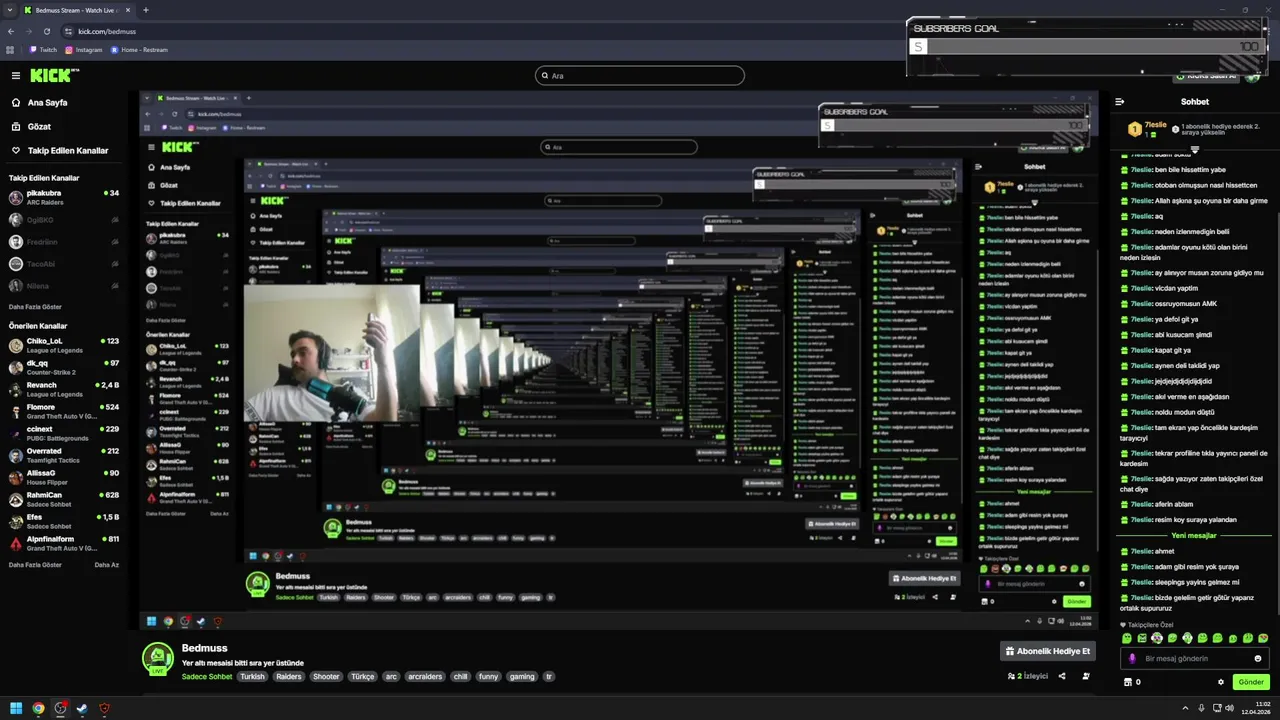Click Abonelik Hediye Et button
1280x720 pixels.
[1048, 651]
